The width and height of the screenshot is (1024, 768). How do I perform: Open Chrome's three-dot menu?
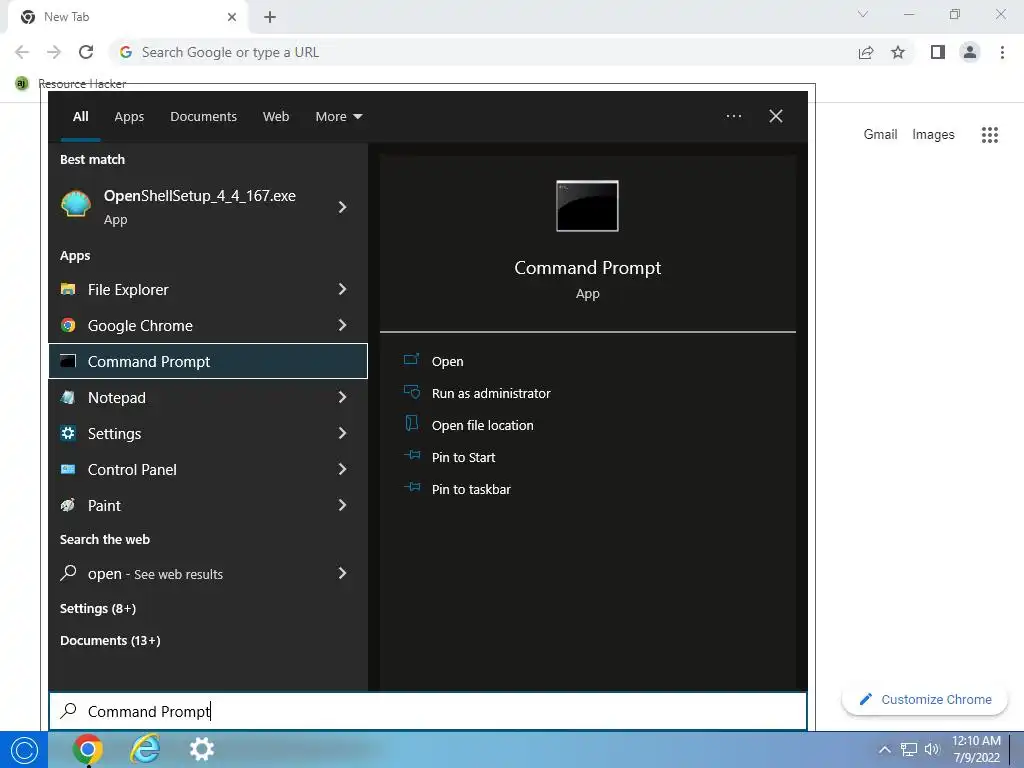[x=1002, y=52]
